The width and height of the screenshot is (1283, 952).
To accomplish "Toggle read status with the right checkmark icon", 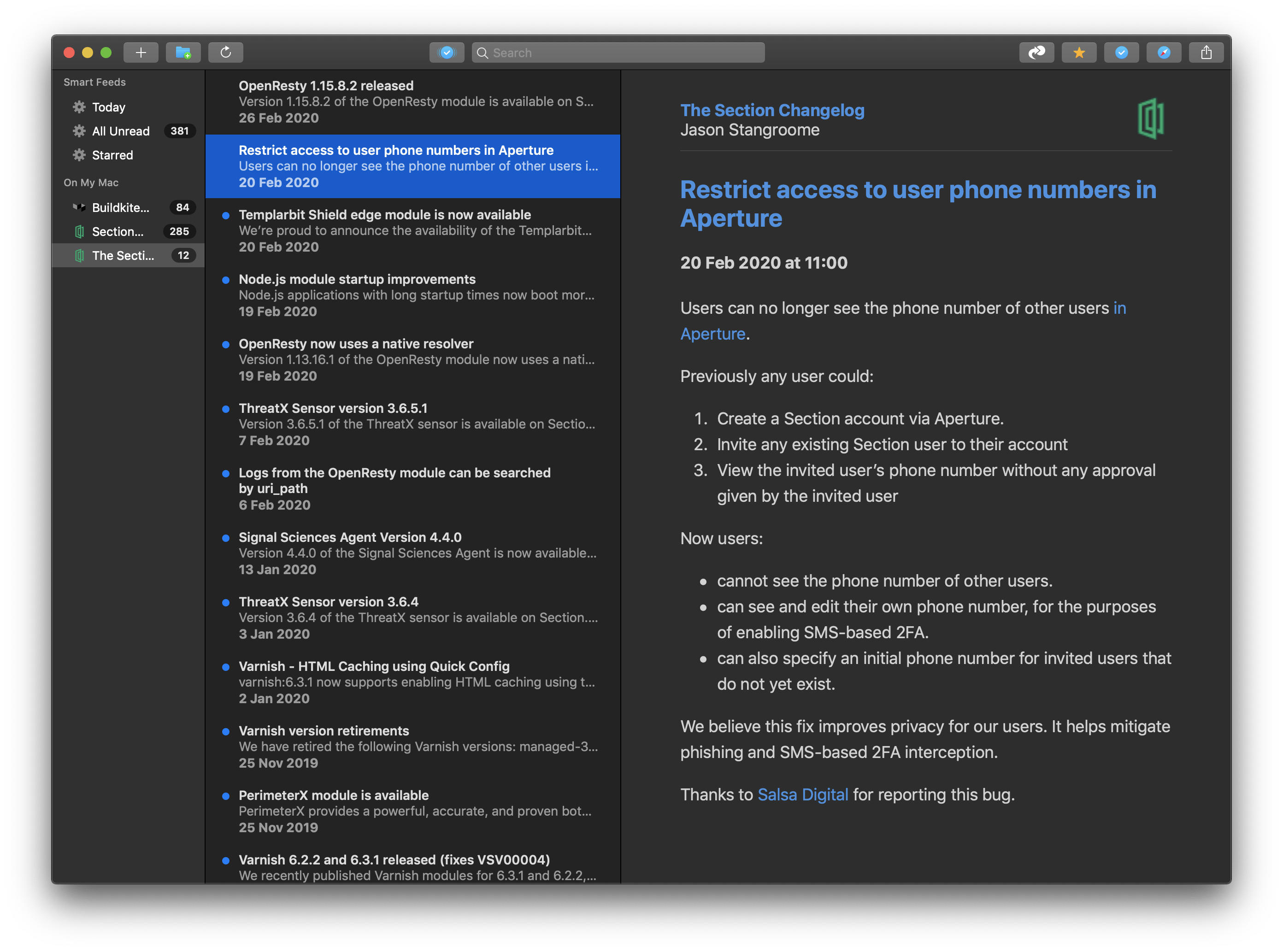I will click(x=1121, y=53).
